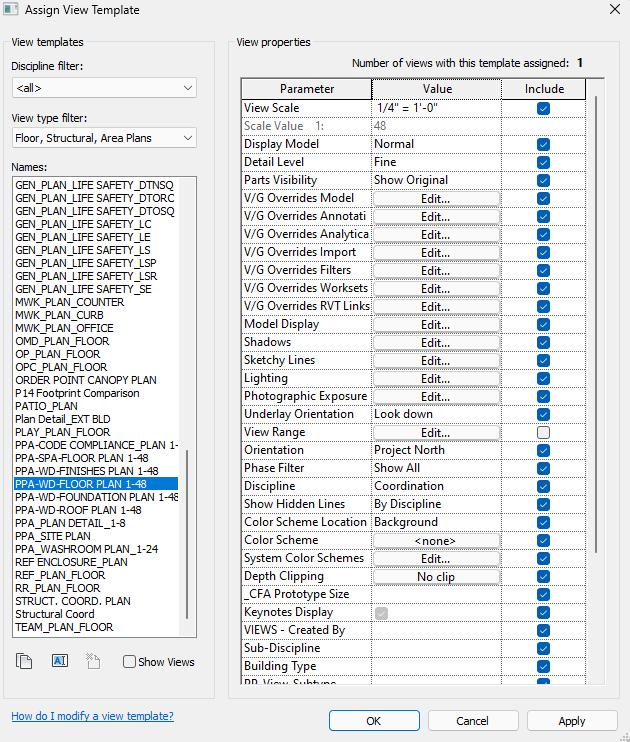Click Phase Filter value Show All
630x742 pixels.
point(436,468)
